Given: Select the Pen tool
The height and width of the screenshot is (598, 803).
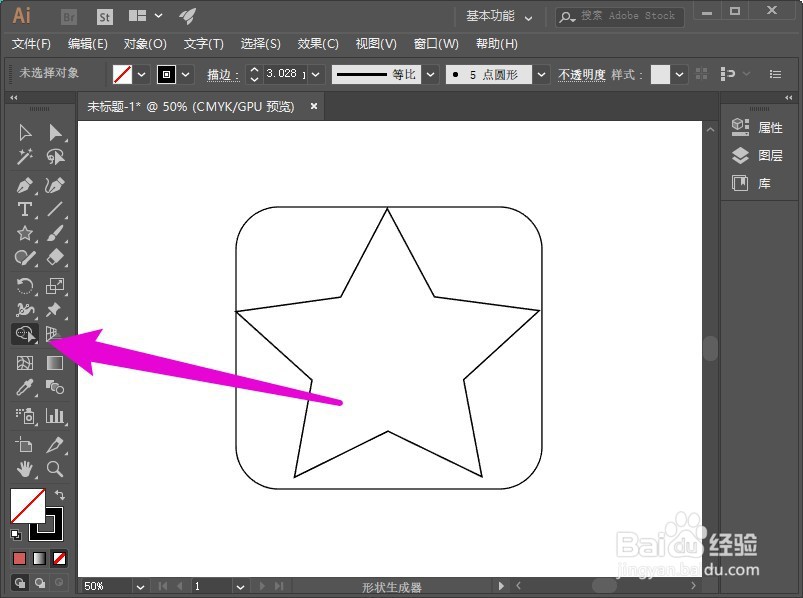Looking at the screenshot, I should point(25,185).
